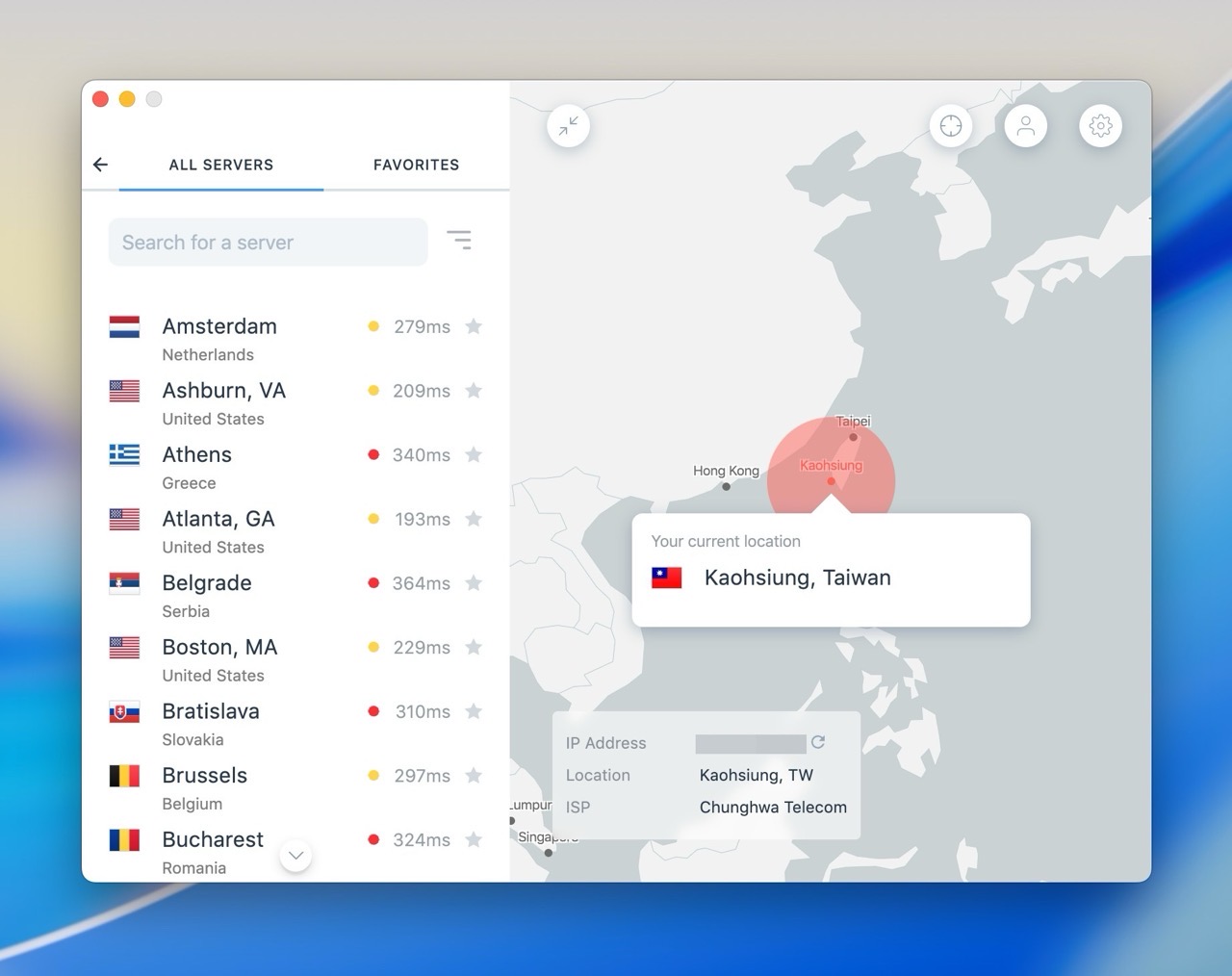Image resolution: width=1232 pixels, height=976 pixels.
Task: Select the Belgrade Serbia server
Action: [207, 583]
